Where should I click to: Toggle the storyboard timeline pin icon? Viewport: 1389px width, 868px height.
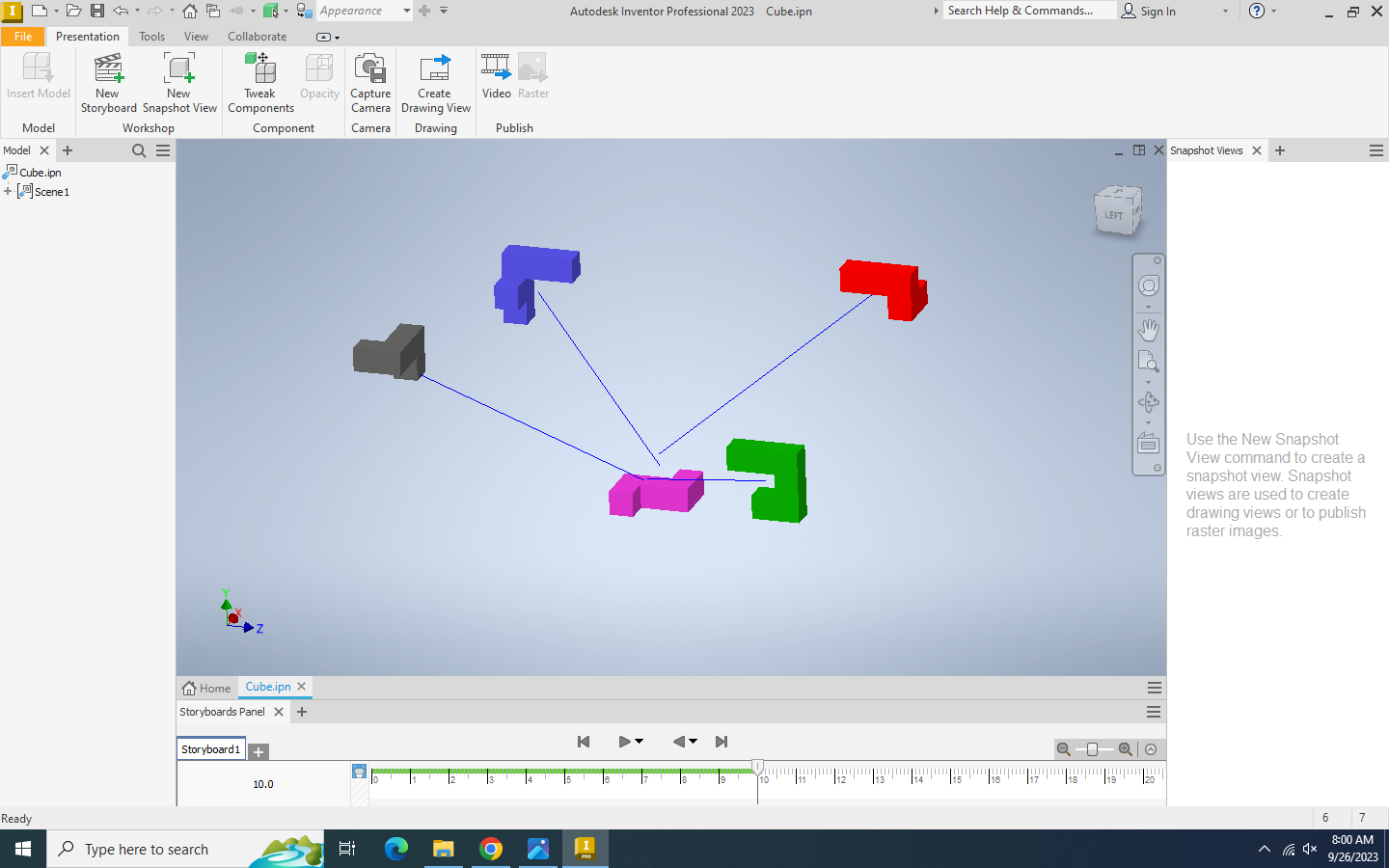click(359, 772)
